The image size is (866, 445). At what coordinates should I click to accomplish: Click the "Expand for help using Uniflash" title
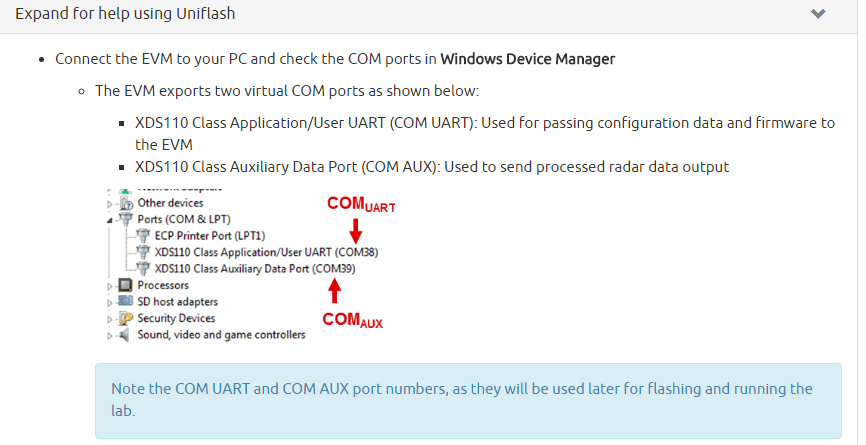(x=125, y=15)
